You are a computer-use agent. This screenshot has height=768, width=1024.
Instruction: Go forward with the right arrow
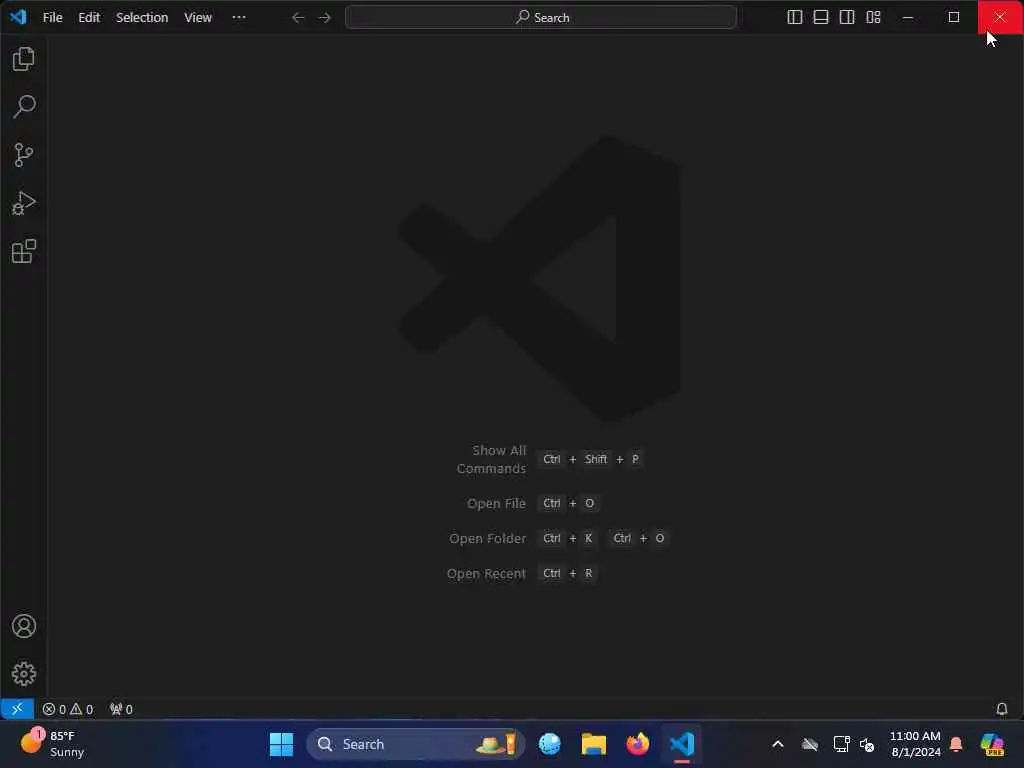[x=324, y=17]
